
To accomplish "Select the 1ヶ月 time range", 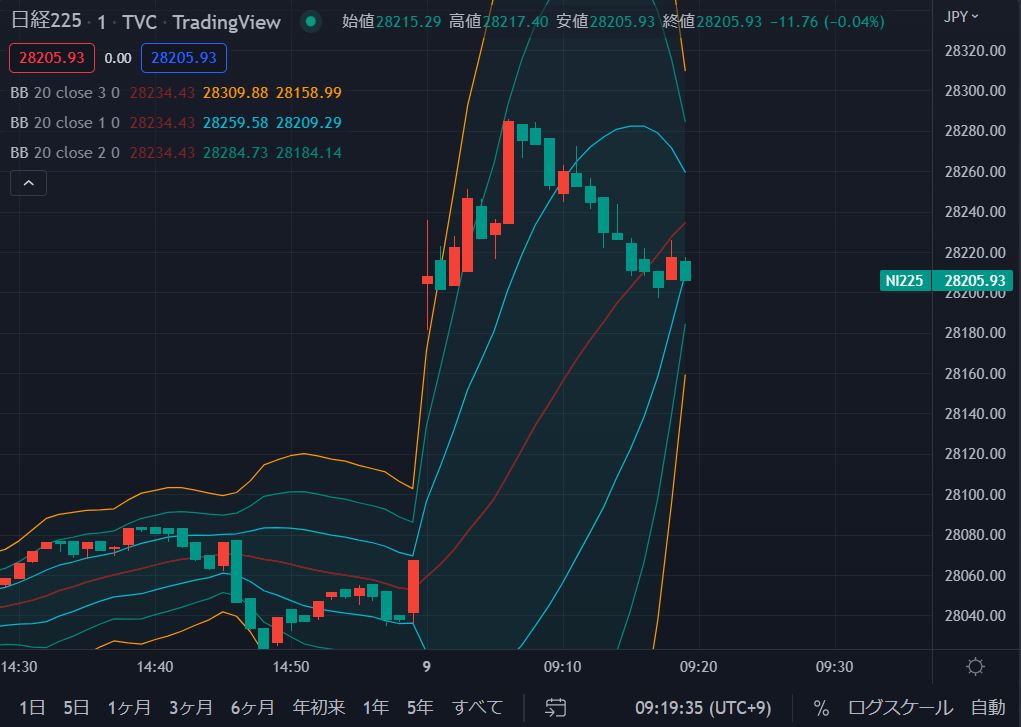I will tap(129, 707).
